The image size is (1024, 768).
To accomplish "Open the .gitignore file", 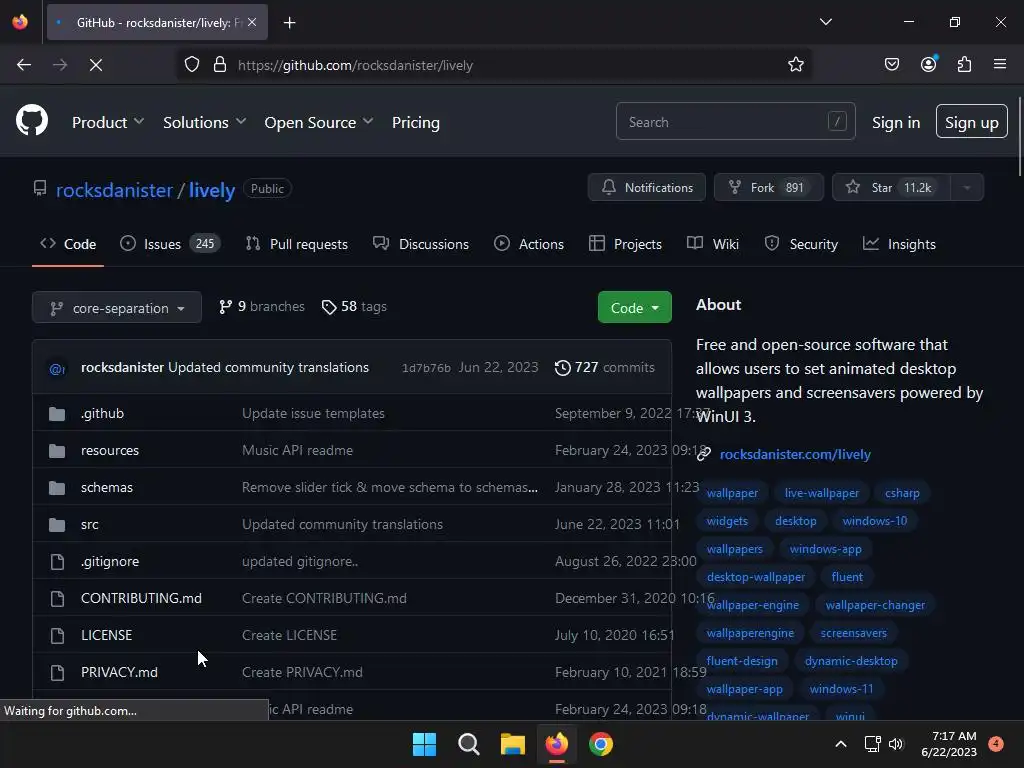I will (x=110, y=562).
